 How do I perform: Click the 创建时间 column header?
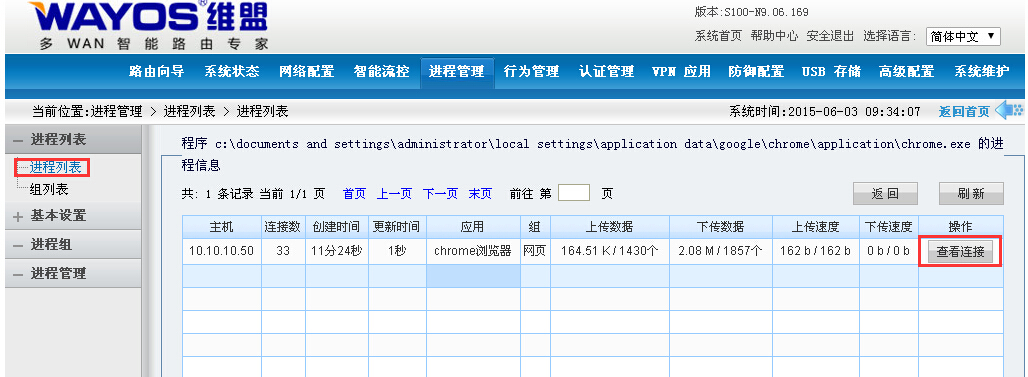click(x=336, y=227)
